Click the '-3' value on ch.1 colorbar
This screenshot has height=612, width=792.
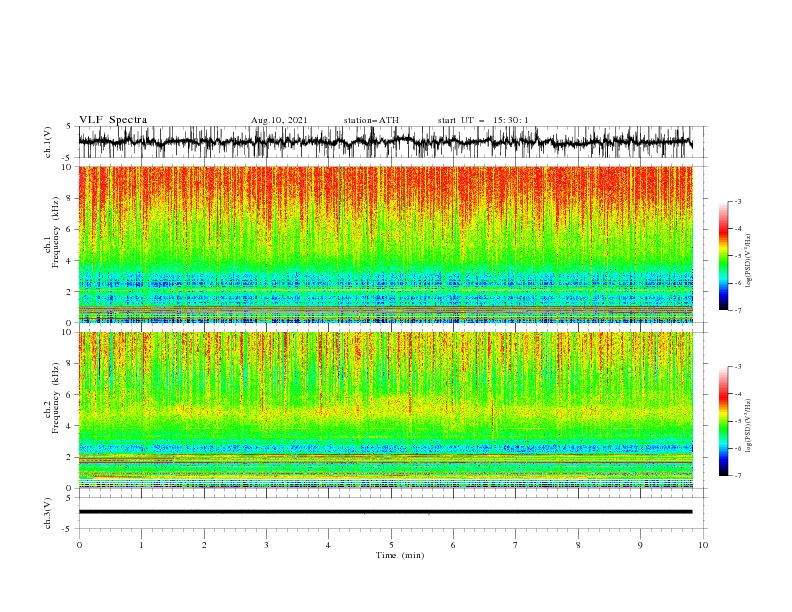point(737,201)
